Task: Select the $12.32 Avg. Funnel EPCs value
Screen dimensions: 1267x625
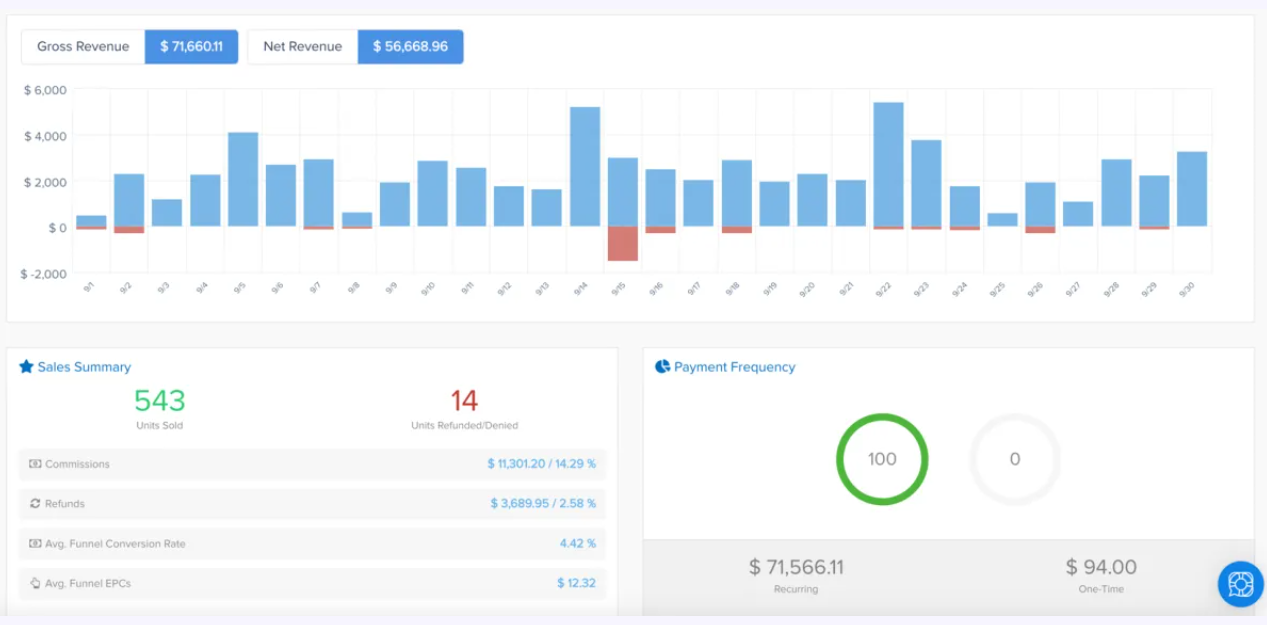Action: coord(576,583)
